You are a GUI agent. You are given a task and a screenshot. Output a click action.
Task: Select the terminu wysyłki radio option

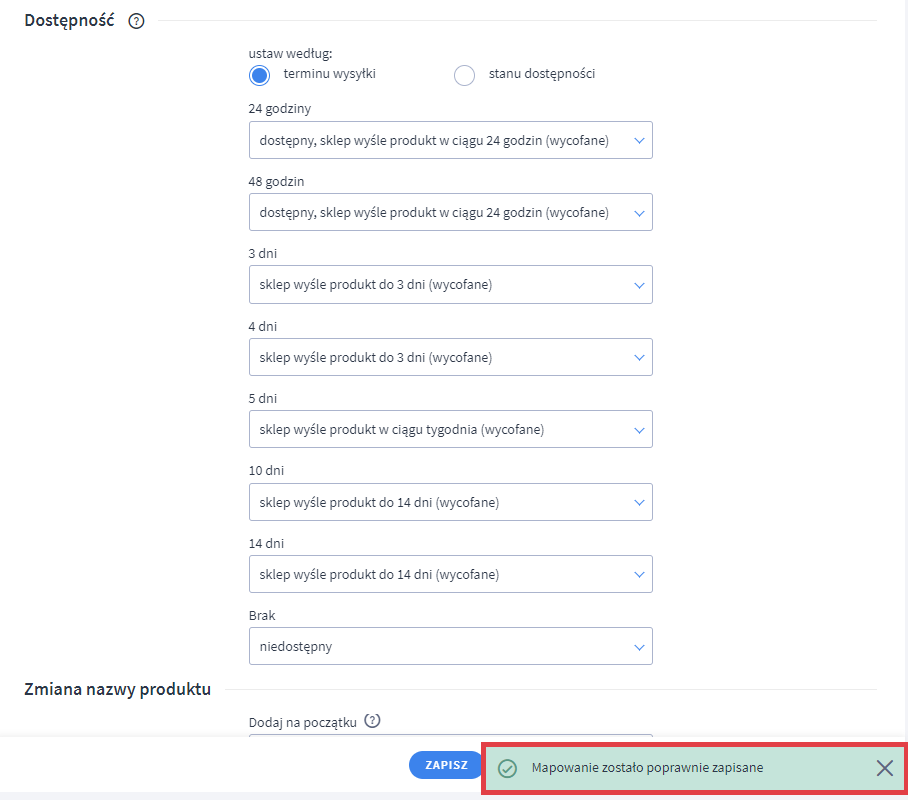tap(260, 75)
